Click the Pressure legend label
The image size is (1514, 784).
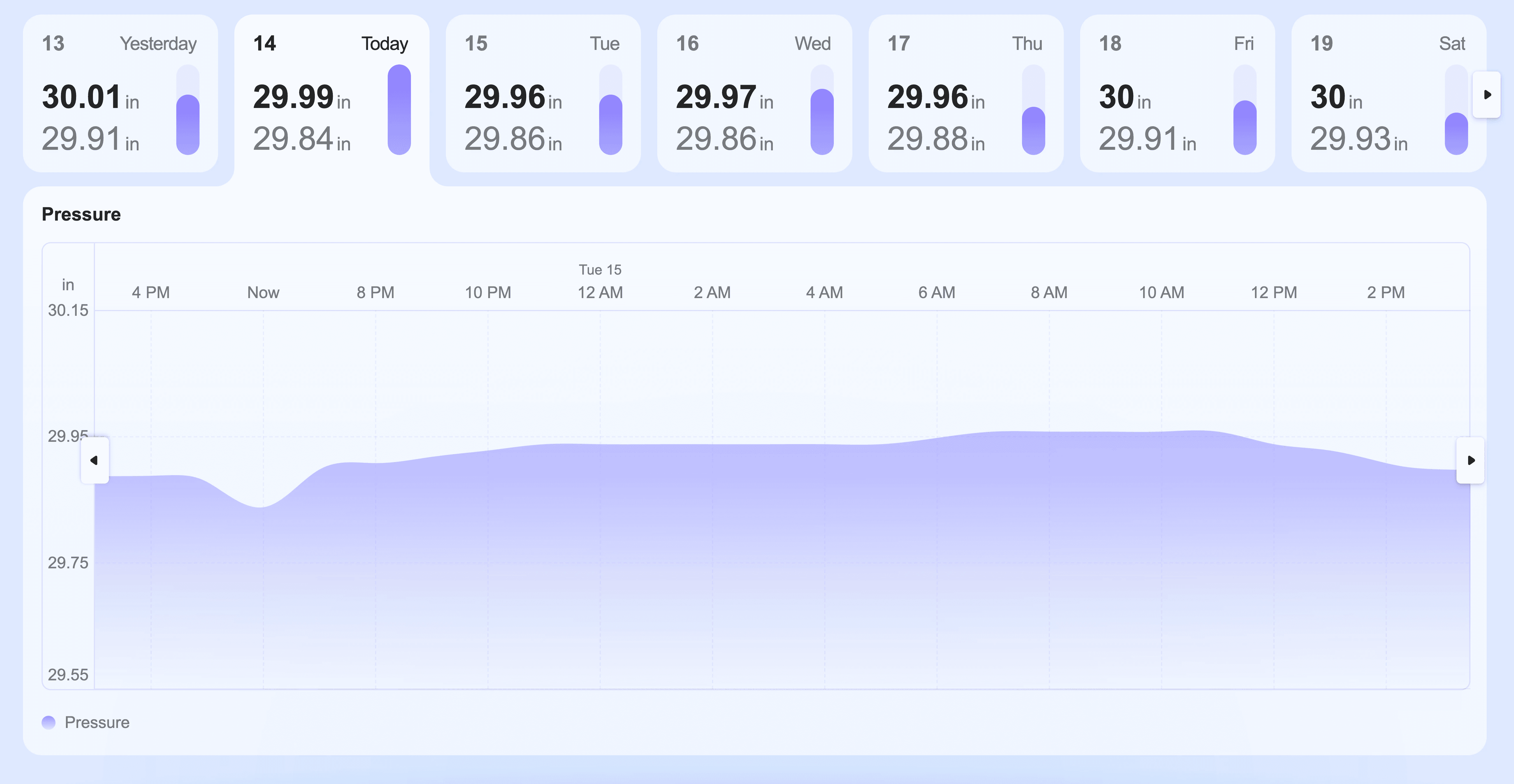[x=97, y=722]
